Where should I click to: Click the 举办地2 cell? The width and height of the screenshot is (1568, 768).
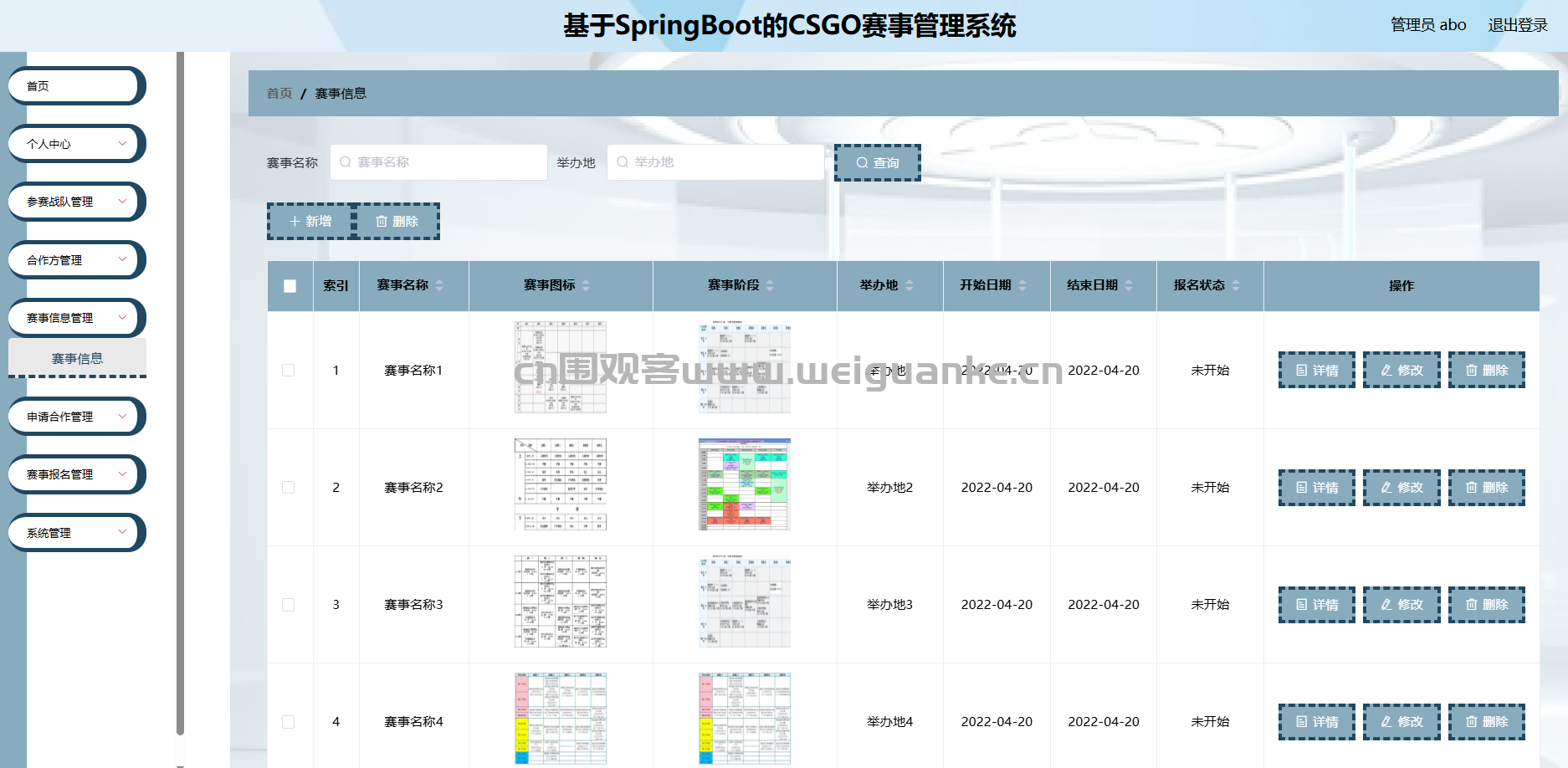click(x=889, y=487)
